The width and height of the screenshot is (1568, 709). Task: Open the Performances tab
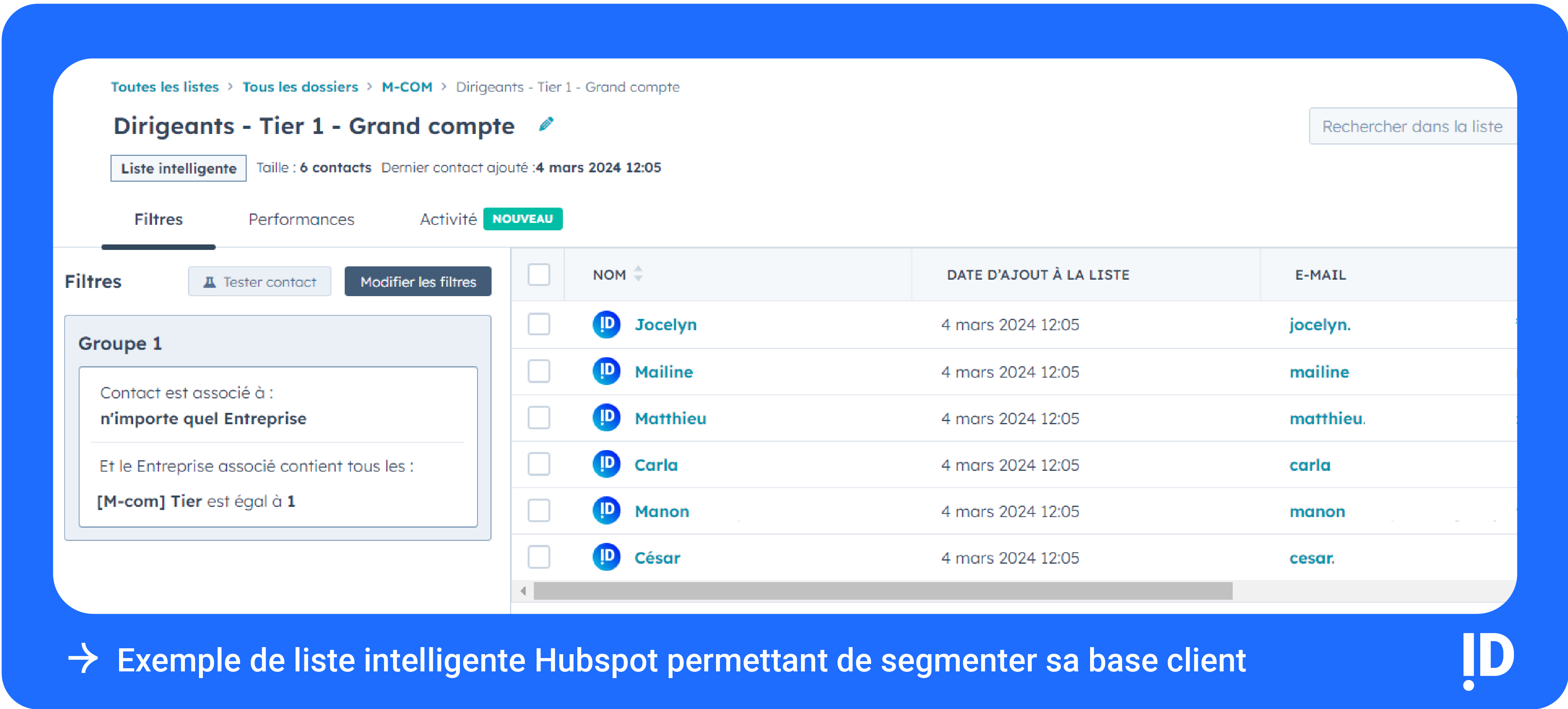point(301,219)
